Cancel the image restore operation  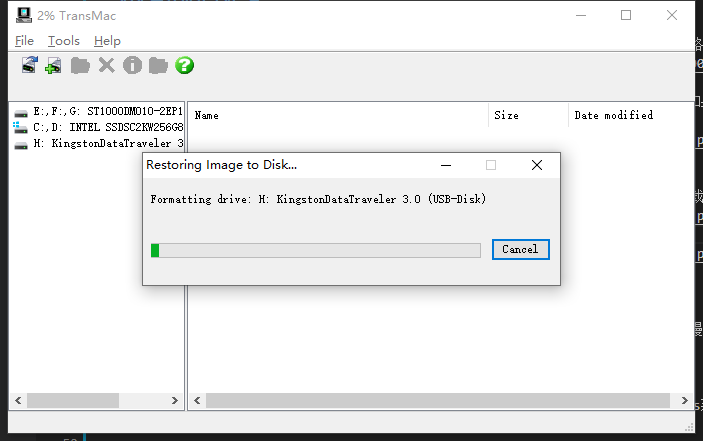[x=520, y=249]
